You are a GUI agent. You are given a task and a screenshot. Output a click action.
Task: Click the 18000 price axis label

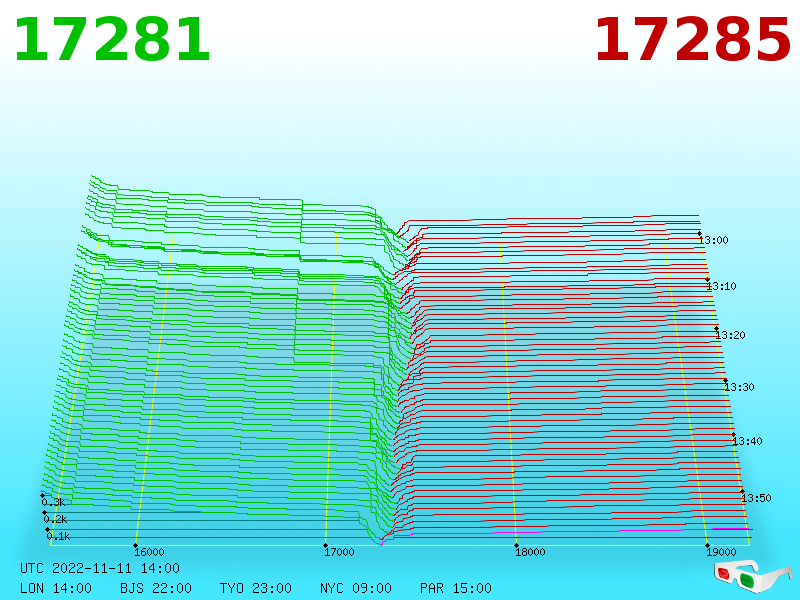[530, 552]
